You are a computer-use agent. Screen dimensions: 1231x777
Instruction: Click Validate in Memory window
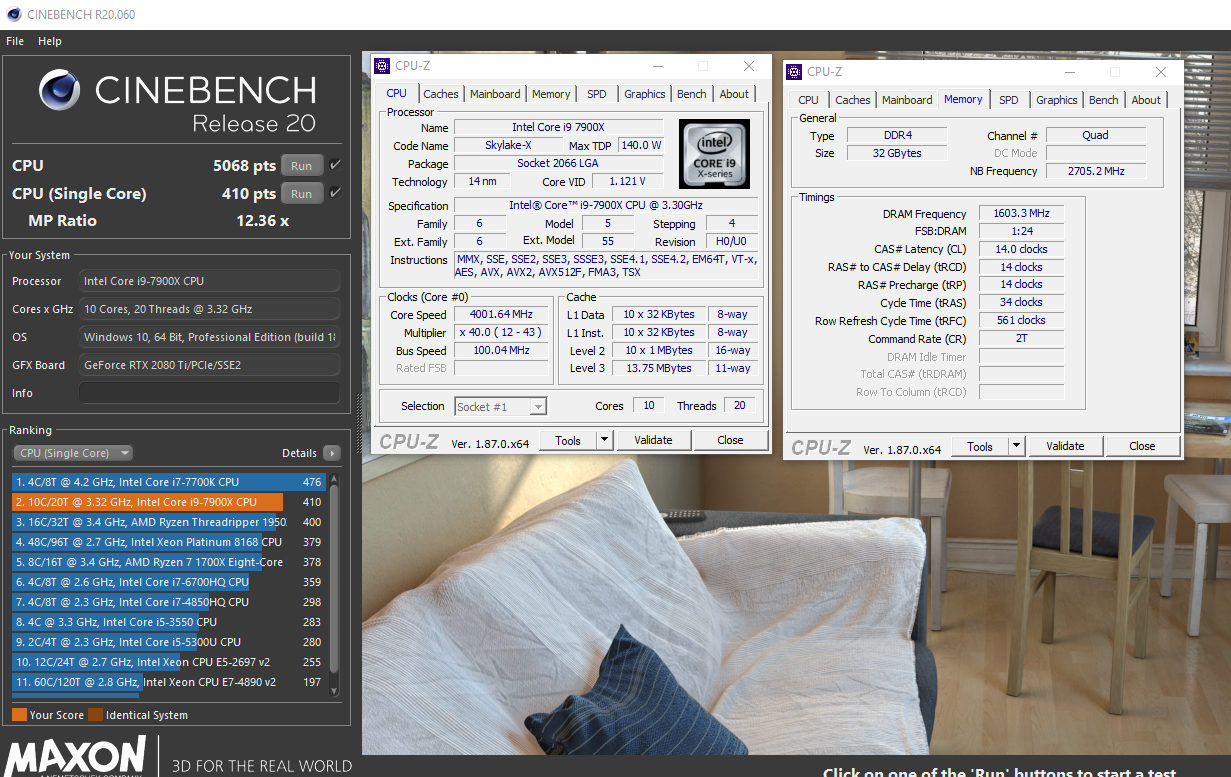pyautogui.click(x=1065, y=446)
